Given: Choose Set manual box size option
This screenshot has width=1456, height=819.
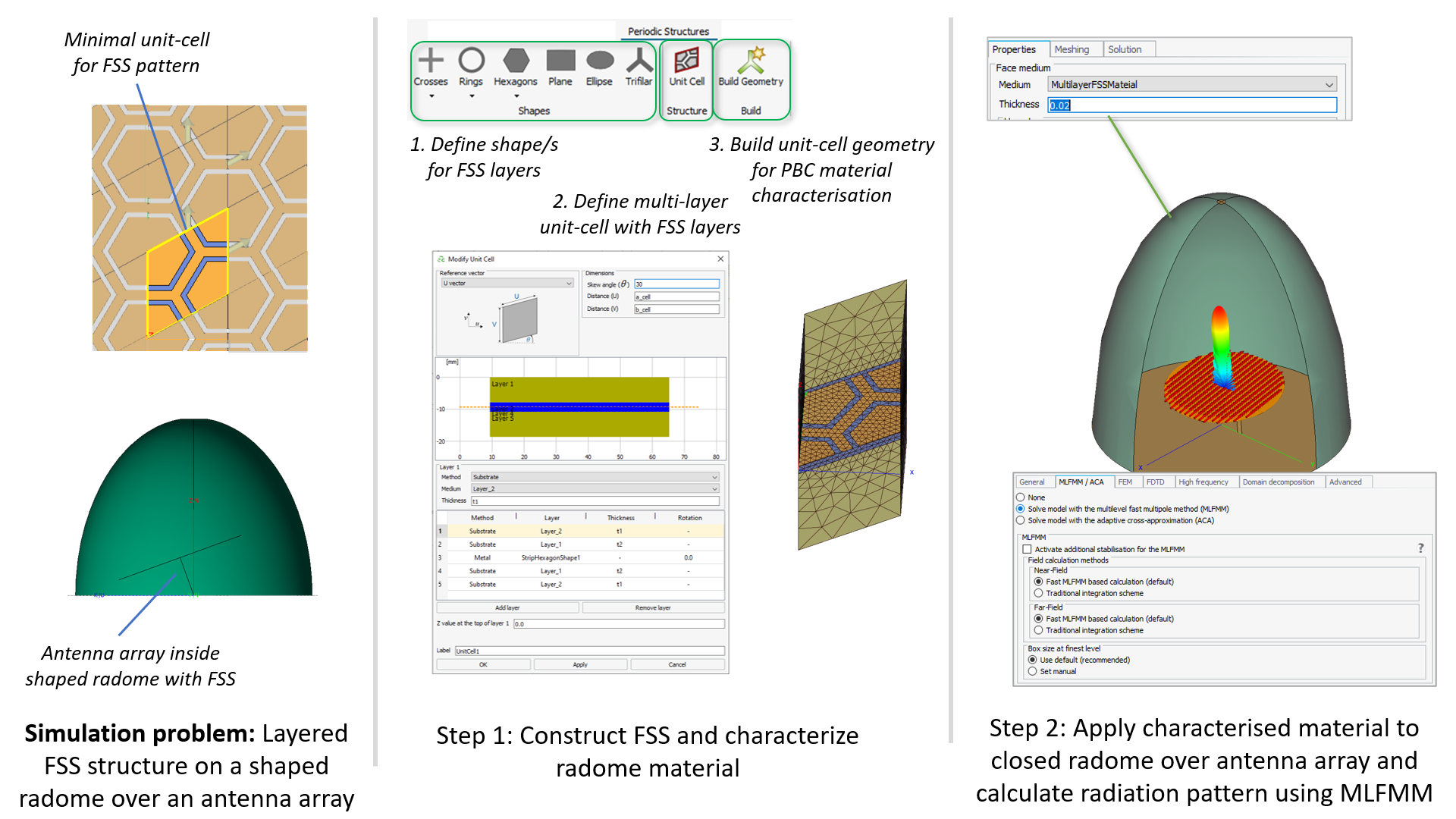Looking at the screenshot, I should tap(1032, 671).
